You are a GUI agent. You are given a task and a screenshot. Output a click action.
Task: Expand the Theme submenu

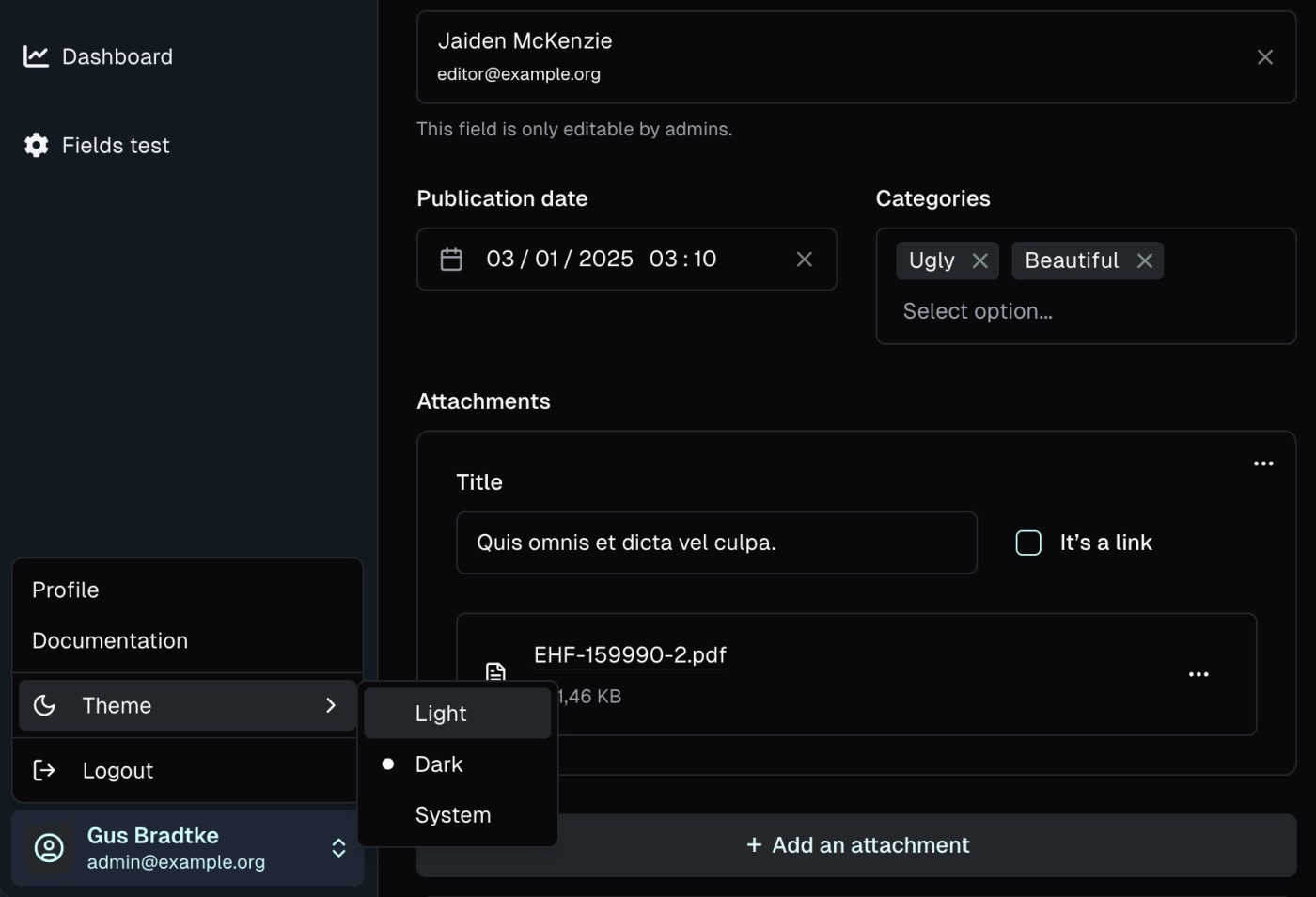tap(187, 705)
